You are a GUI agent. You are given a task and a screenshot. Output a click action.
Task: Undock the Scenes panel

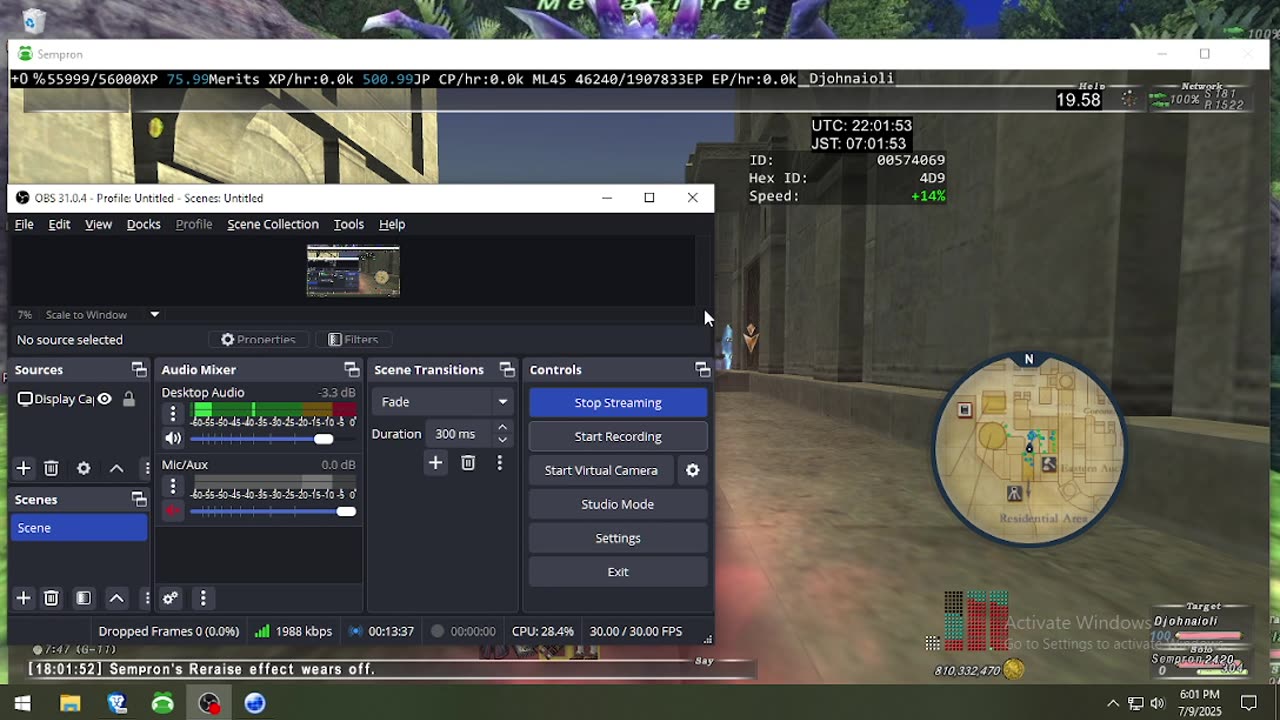(139, 500)
